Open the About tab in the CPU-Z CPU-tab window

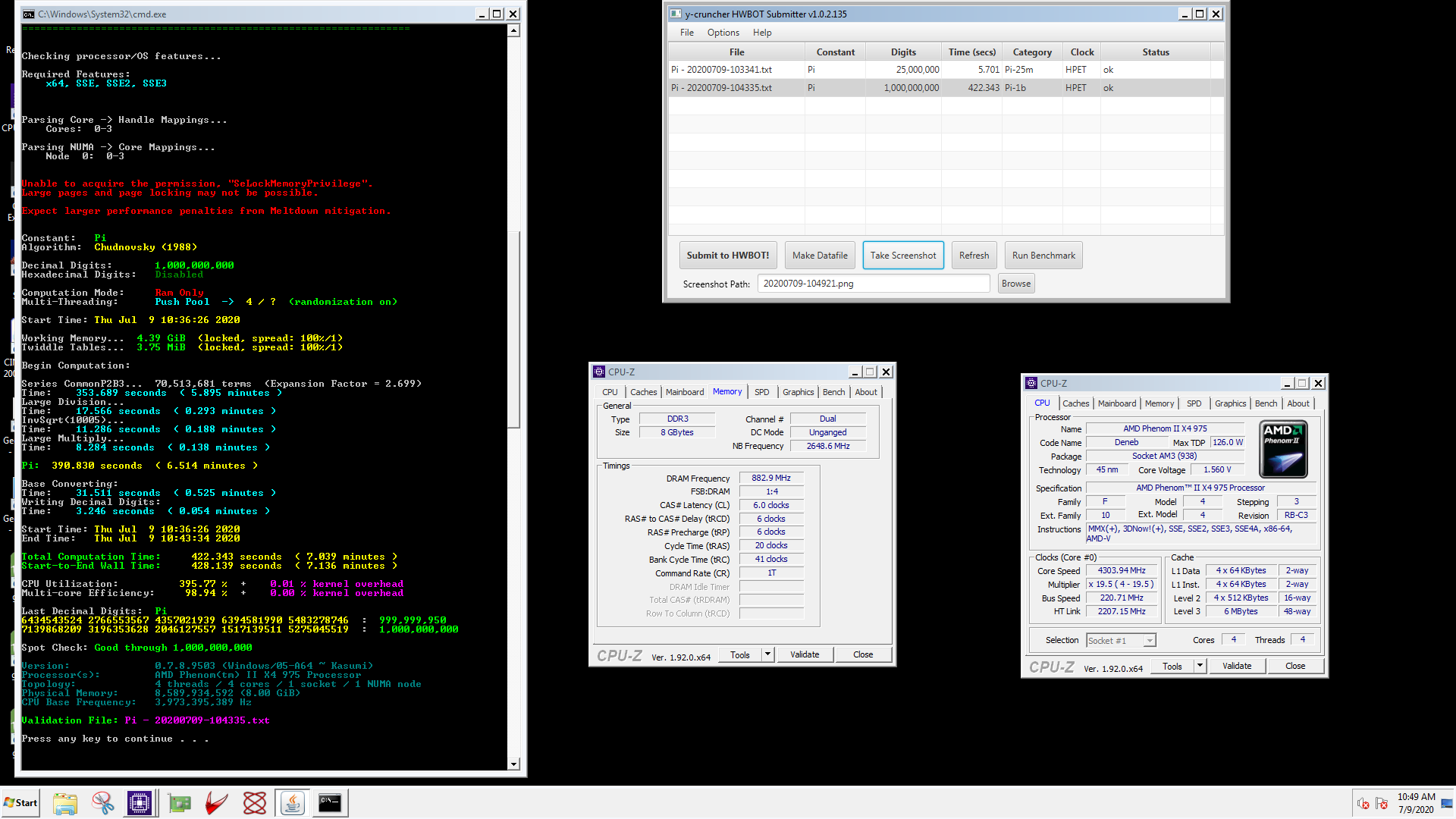click(x=1298, y=403)
